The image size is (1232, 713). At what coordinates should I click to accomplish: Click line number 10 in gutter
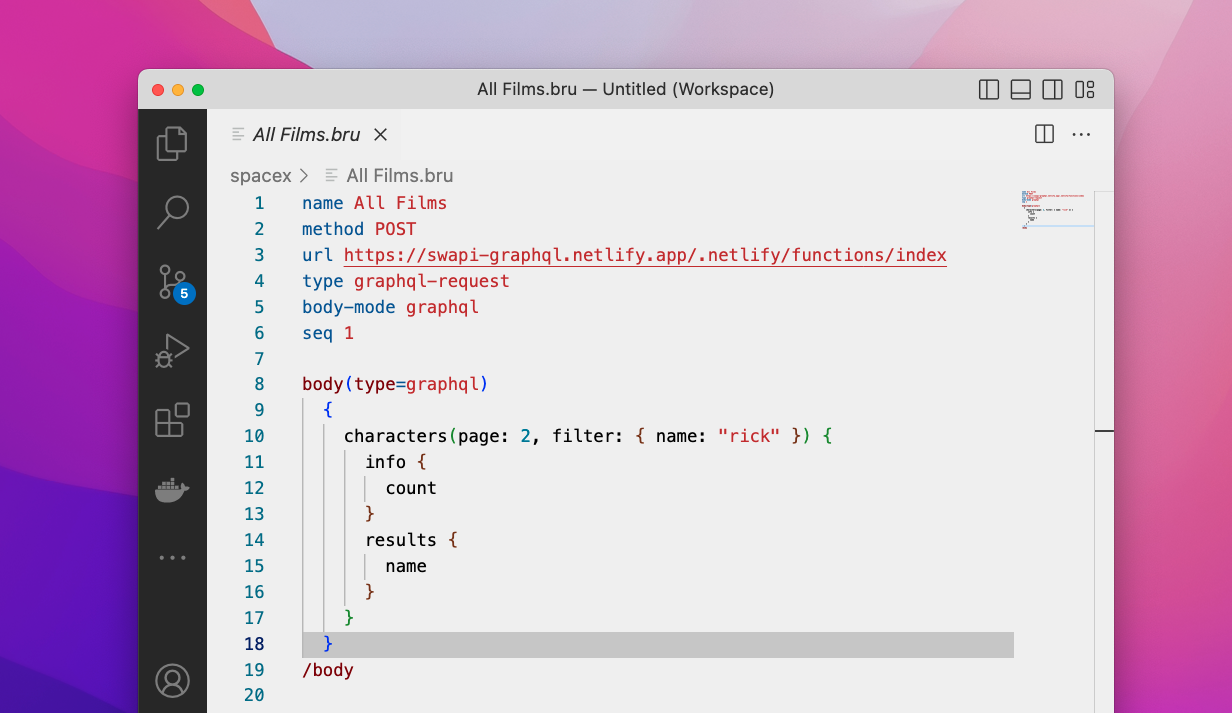[x=254, y=436]
